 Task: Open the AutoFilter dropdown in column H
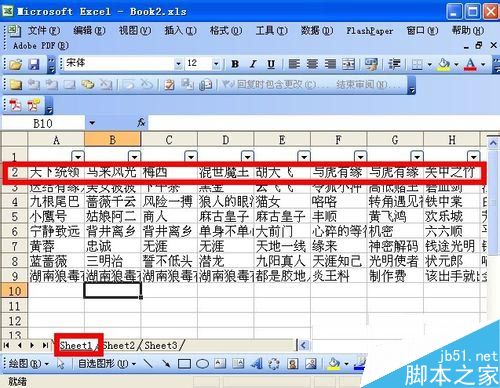(x=473, y=156)
